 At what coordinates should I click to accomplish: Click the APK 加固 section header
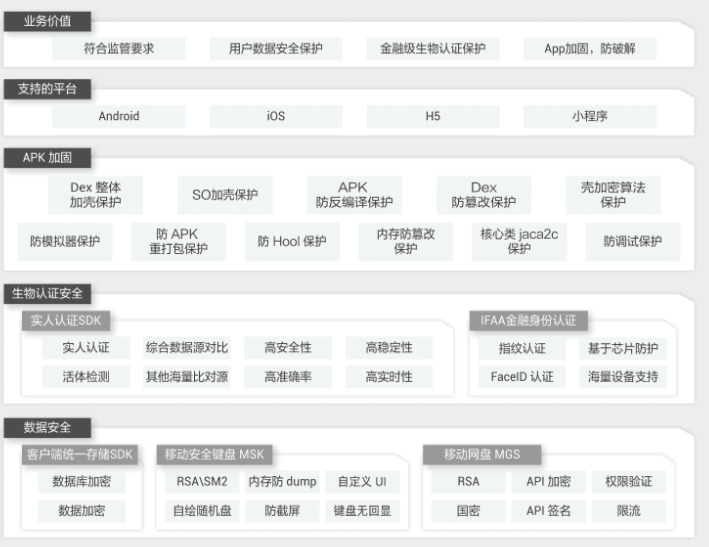pos(47,158)
